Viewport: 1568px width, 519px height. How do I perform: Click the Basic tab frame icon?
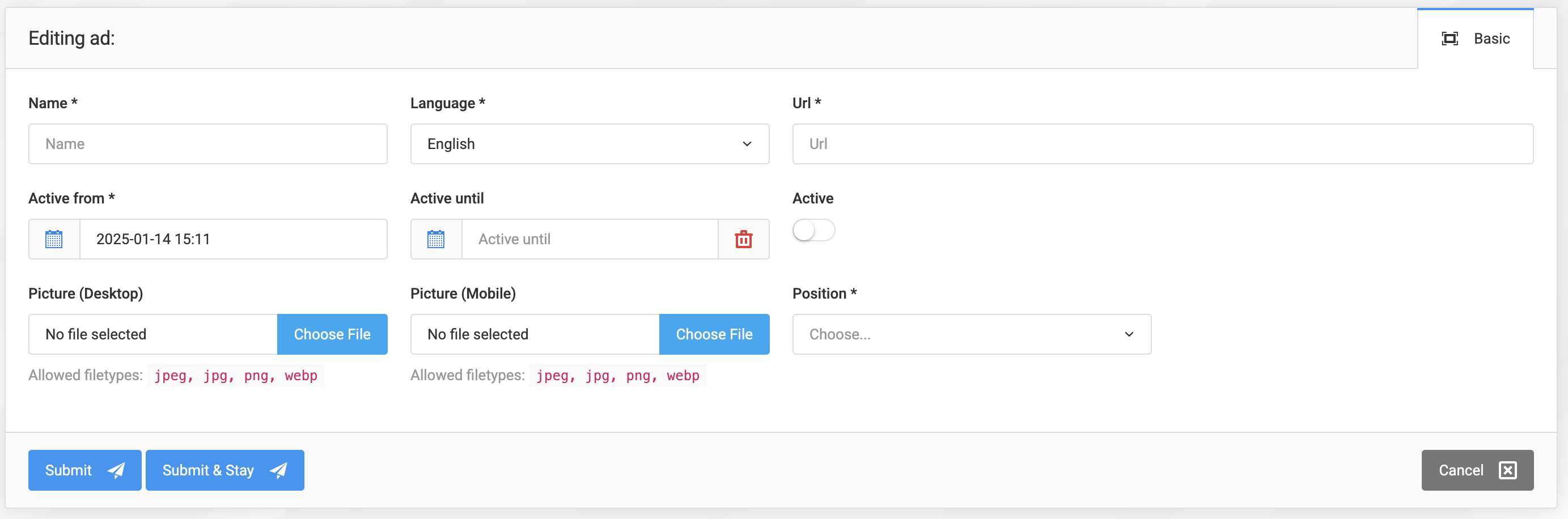pos(1450,39)
